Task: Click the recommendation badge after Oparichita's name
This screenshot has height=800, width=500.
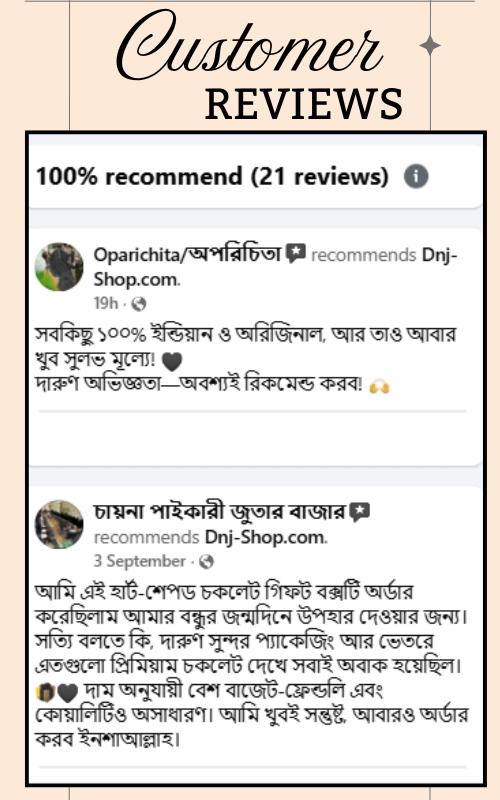Action: [x=295, y=253]
